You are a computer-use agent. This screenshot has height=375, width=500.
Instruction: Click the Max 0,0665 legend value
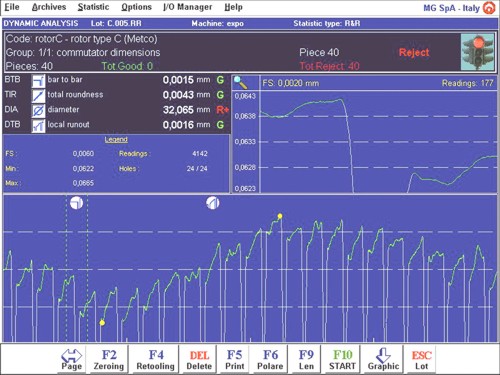[83, 183]
